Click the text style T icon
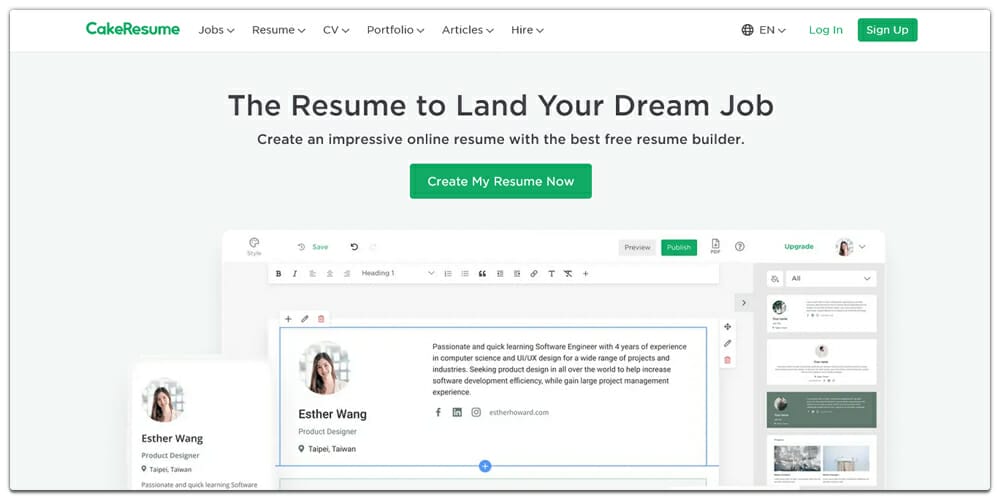This screenshot has width=1000, height=500. [x=551, y=274]
